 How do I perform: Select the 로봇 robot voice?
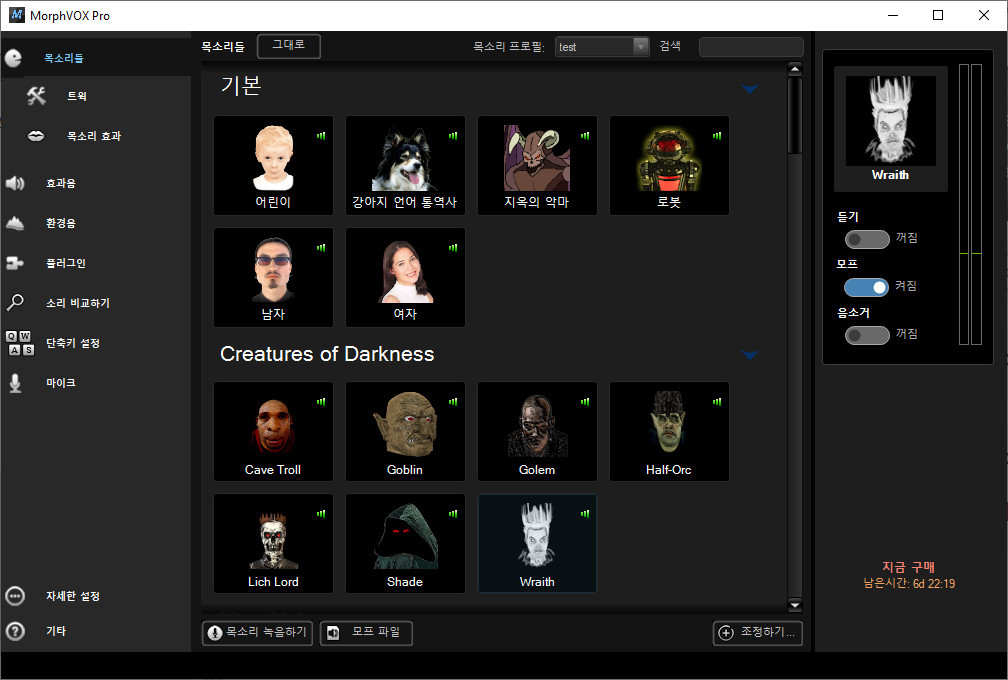(x=669, y=164)
